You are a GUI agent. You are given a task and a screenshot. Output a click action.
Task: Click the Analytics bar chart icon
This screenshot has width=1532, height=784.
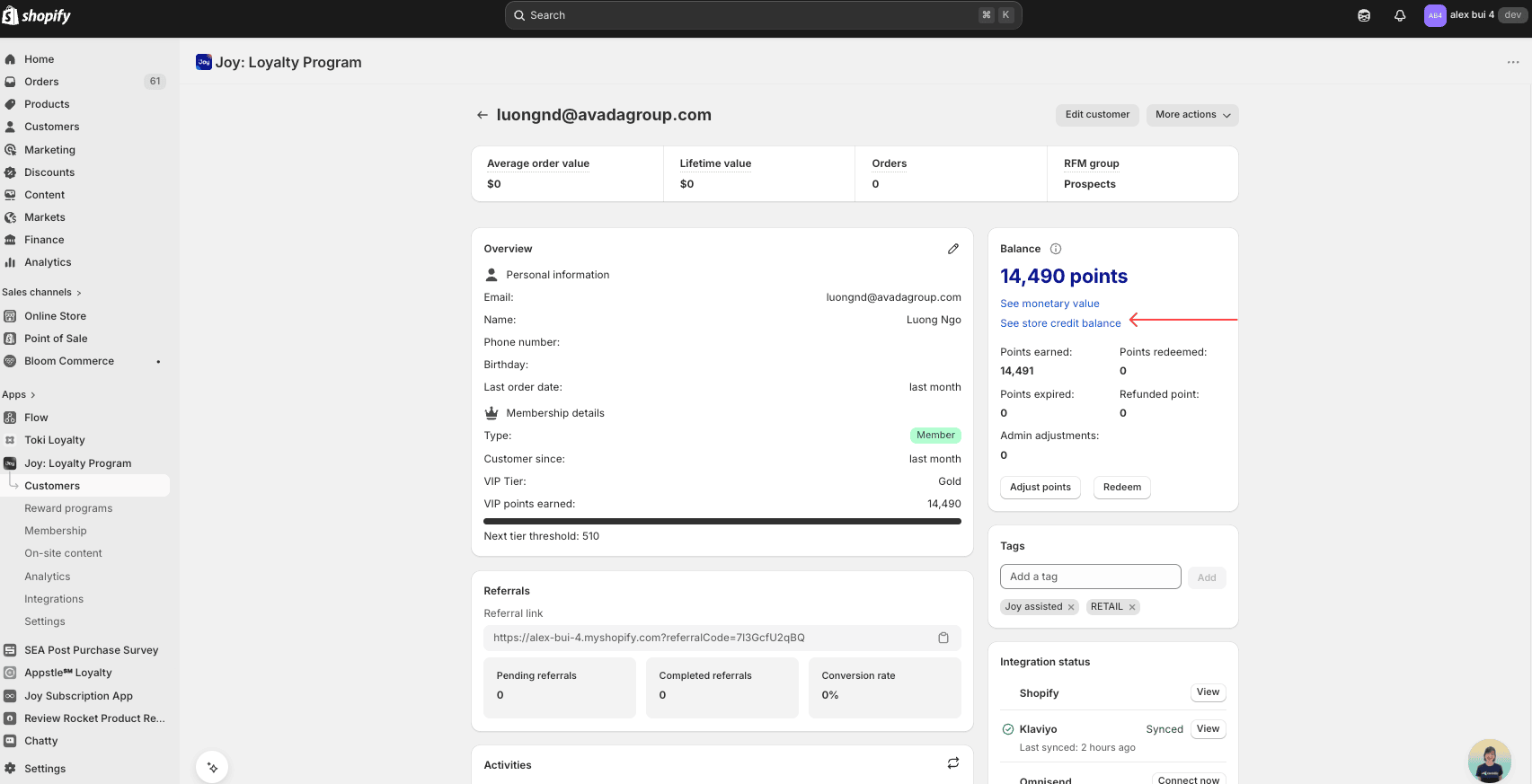10,262
